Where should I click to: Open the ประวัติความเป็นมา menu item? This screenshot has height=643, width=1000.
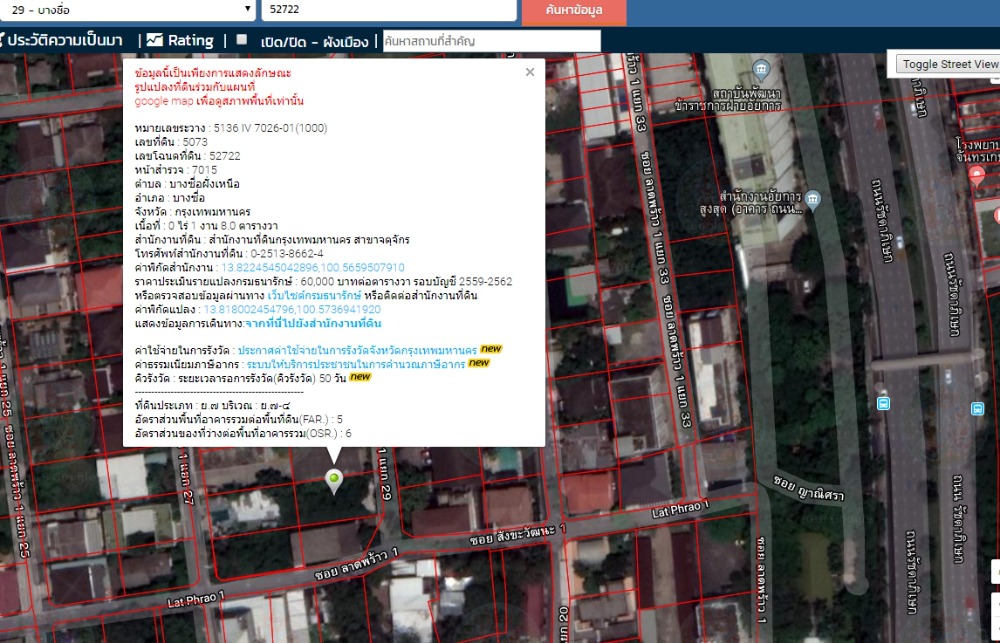(62, 41)
